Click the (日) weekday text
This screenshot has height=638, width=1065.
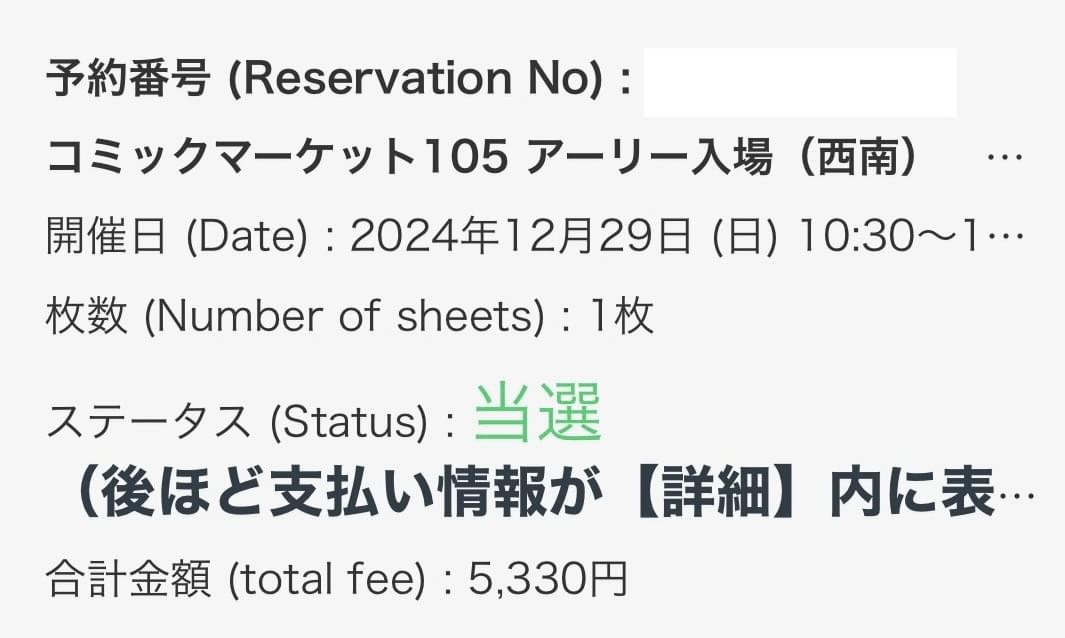click(744, 236)
